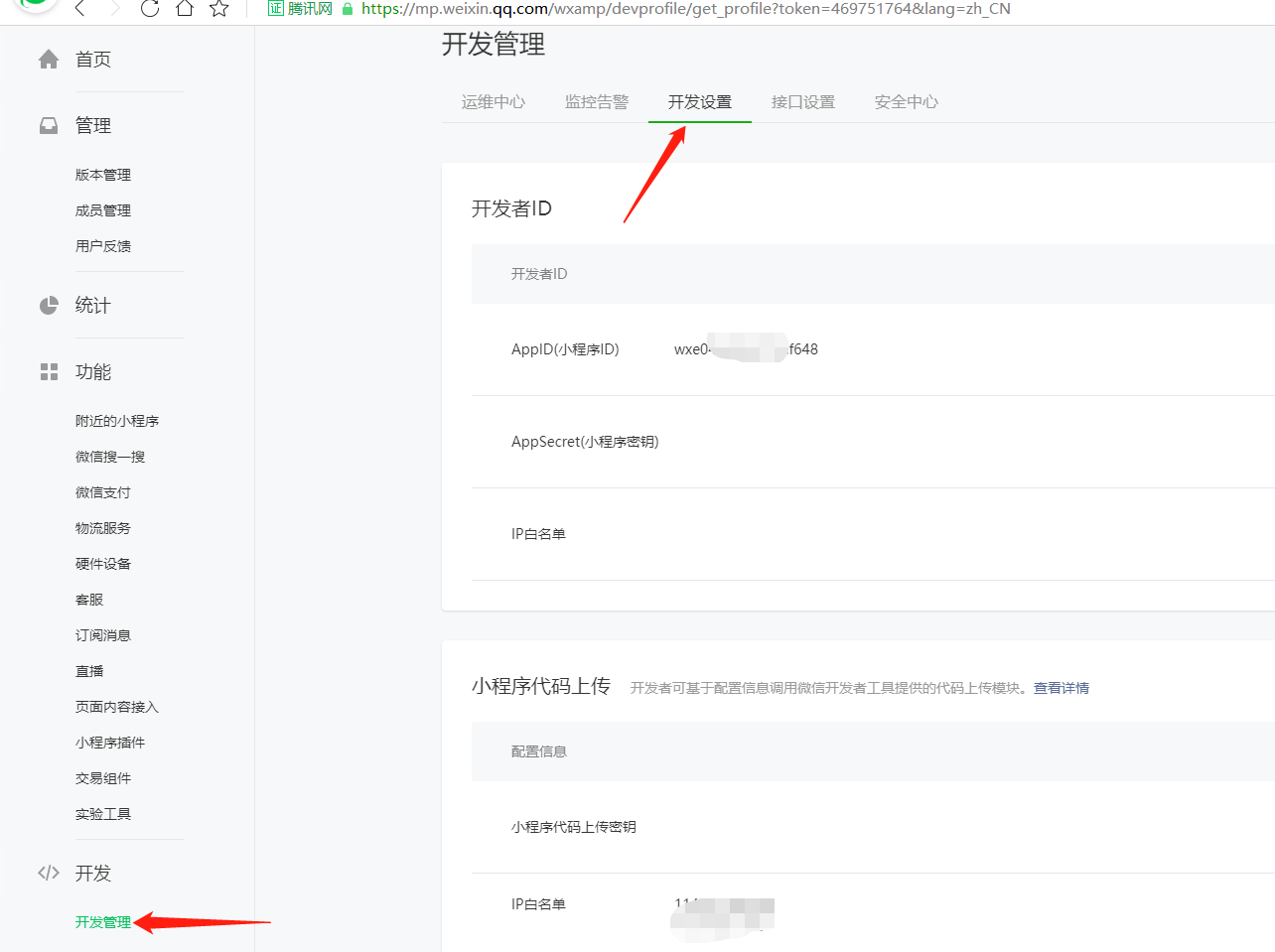Open 硬件设备 in sidebar
The image size is (1275, 952).
coord(103,564)
